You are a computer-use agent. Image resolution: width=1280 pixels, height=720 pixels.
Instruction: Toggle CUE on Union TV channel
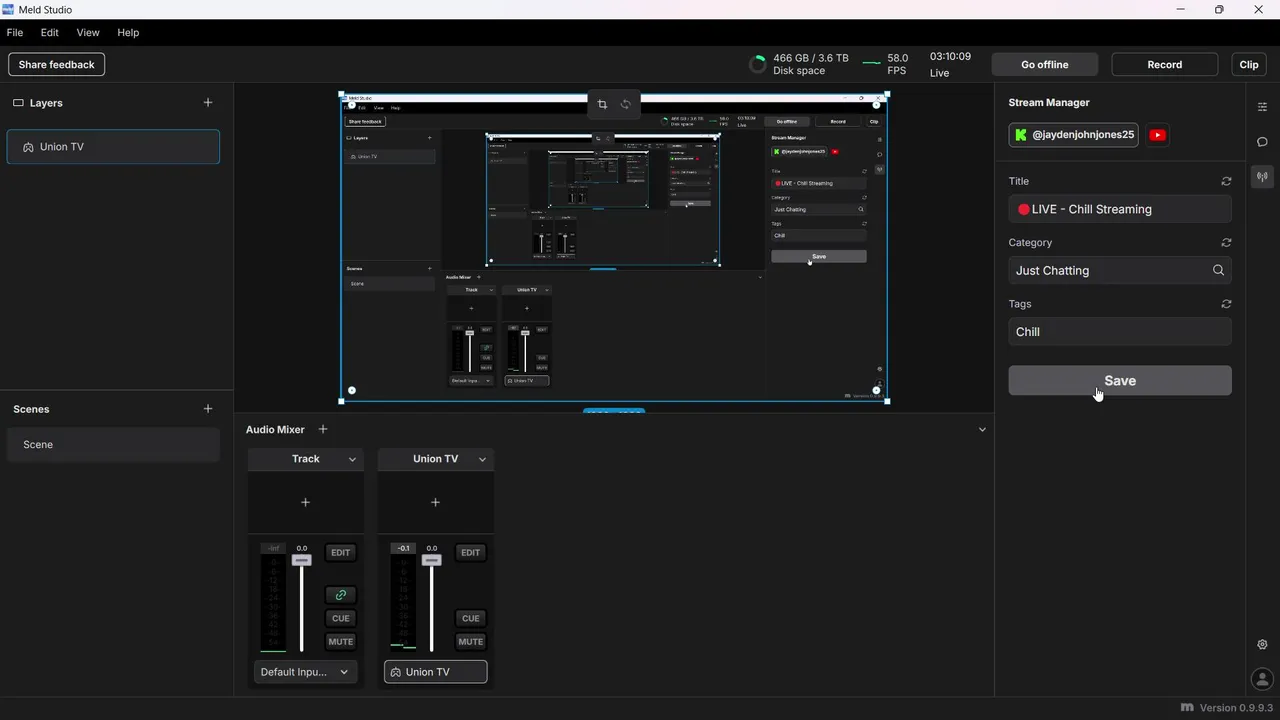coord(471,618)
